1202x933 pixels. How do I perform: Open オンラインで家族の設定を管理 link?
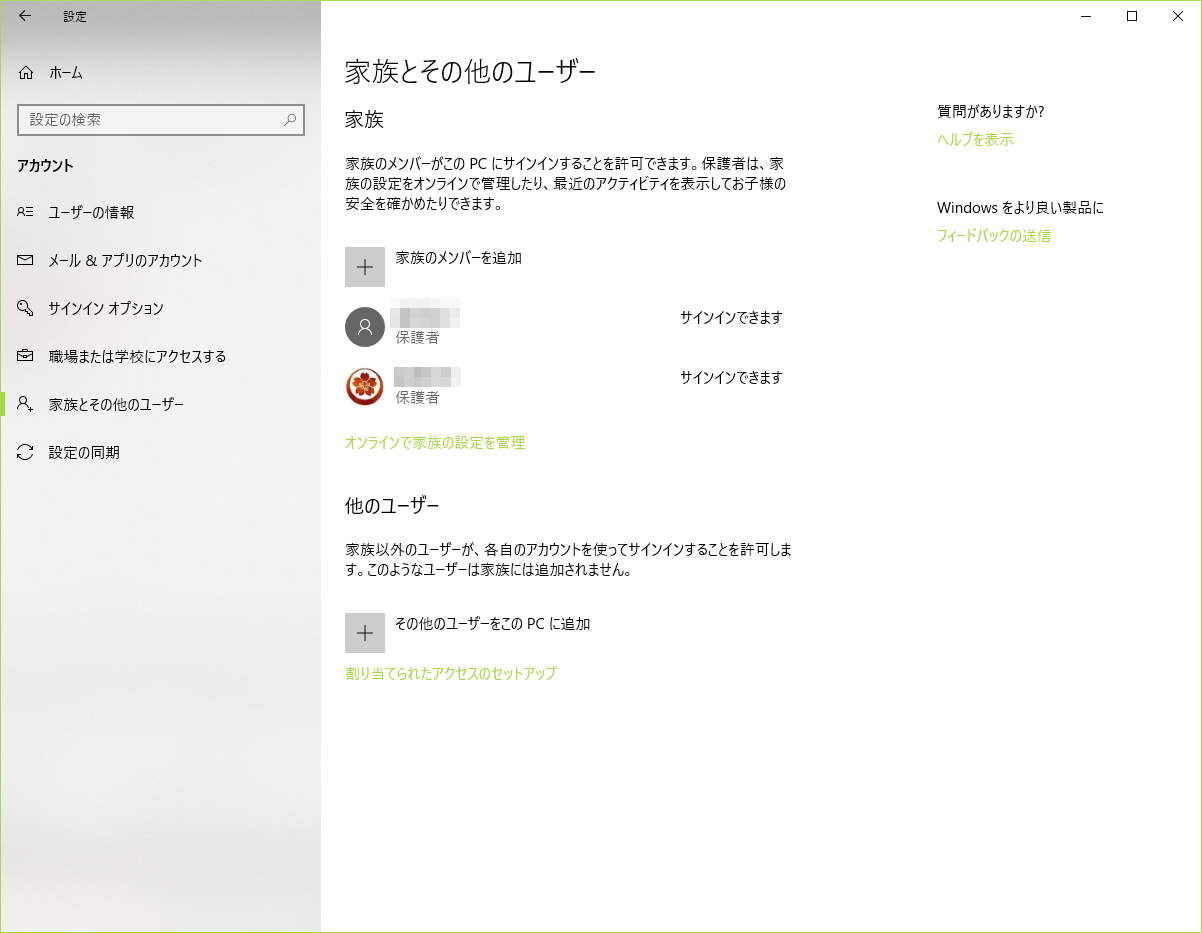432,442
